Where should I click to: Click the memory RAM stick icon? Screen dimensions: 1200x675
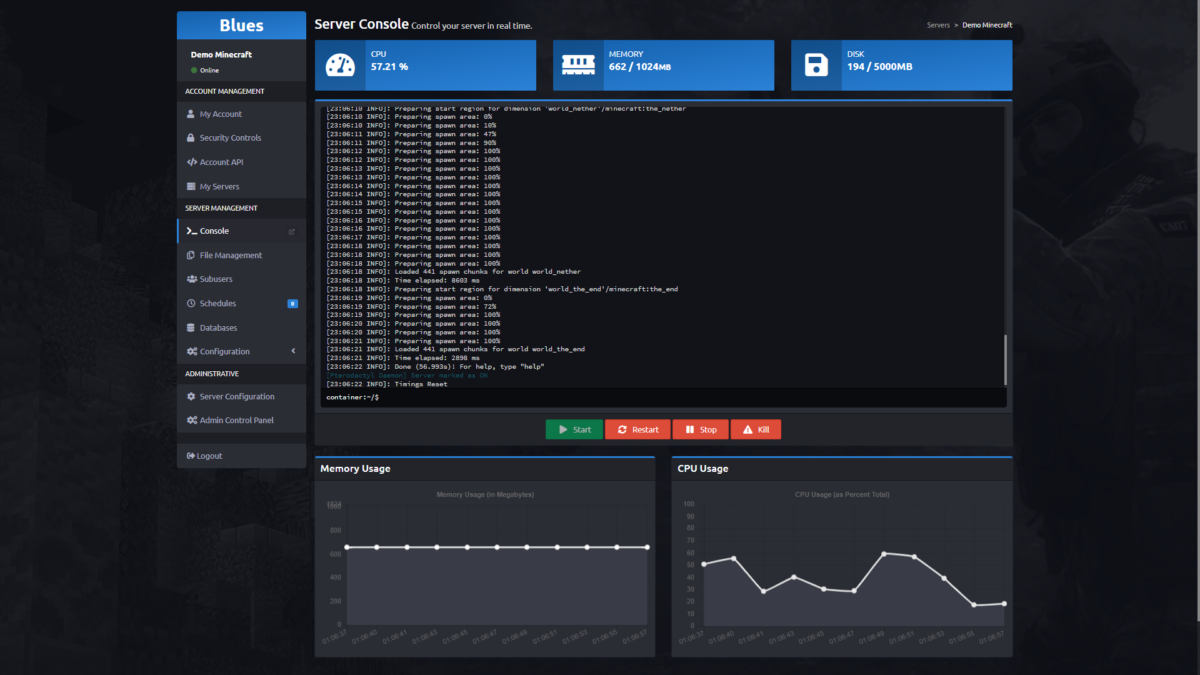pos(577,66)
